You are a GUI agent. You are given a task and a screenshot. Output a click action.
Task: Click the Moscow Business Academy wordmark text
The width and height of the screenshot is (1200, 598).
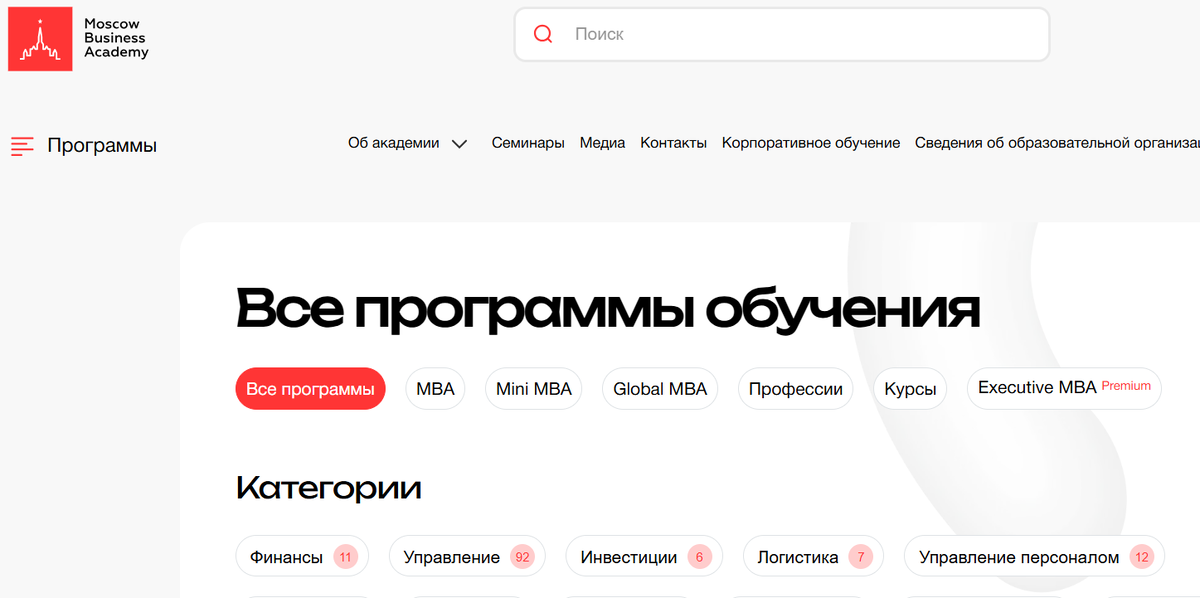tap(116, 38)
